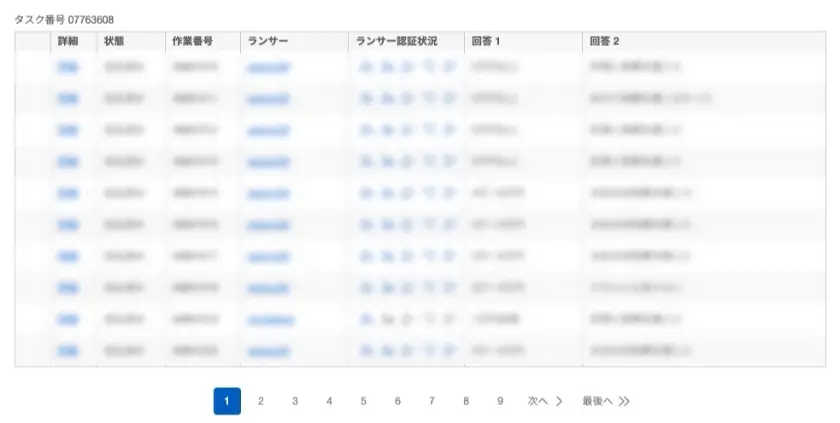The width and height of the screenshot is (840, 423).
Task: Jump to page 4 of the list
Action: coord(329,401)
